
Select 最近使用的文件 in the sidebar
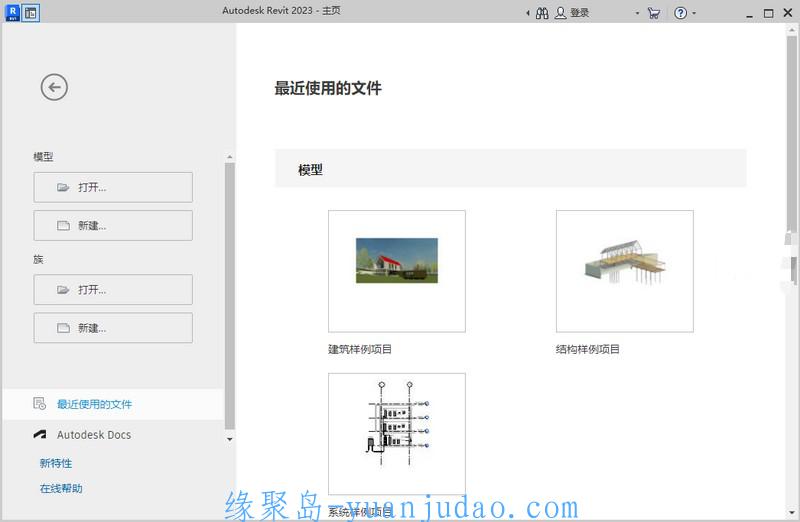[113, 404]
